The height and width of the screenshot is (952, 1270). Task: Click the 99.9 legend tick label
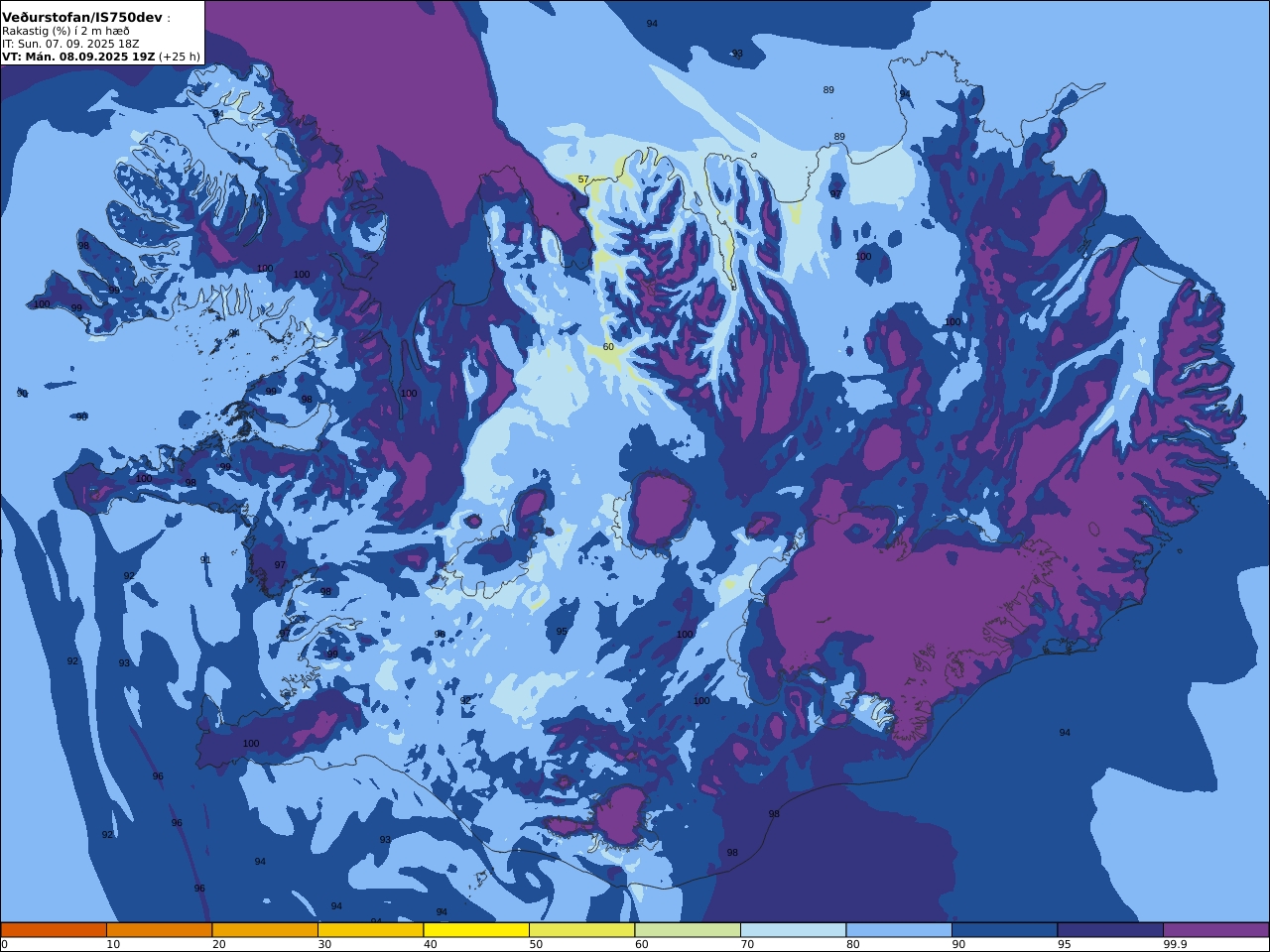coord(1175,944)
